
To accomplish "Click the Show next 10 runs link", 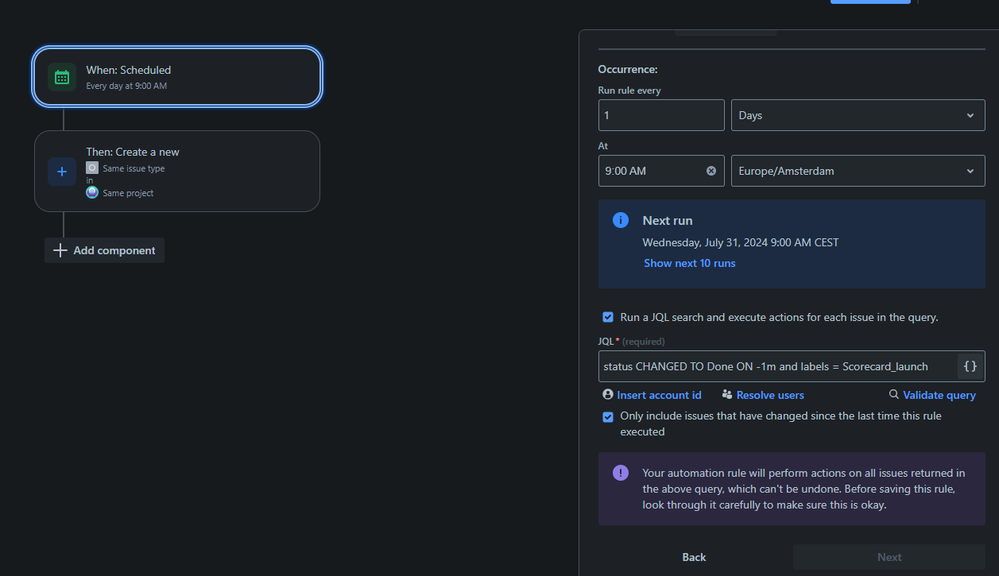I will click(x=689, y=262).
